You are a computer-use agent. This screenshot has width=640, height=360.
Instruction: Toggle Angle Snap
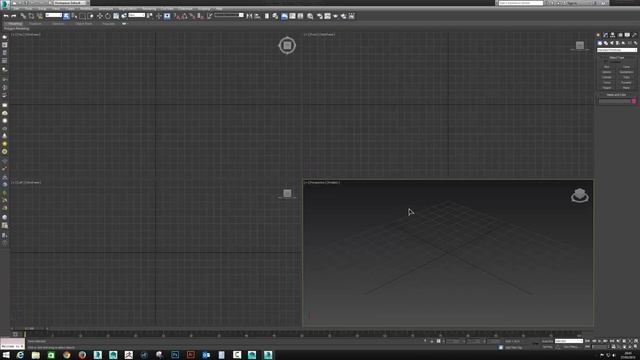coord(184,16)
